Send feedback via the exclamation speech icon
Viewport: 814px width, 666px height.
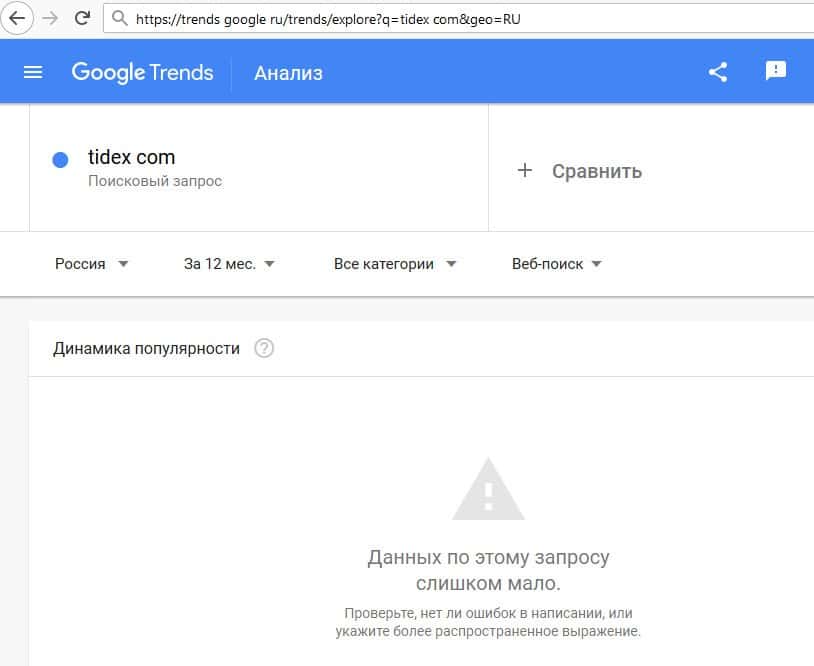pos(776,71)
